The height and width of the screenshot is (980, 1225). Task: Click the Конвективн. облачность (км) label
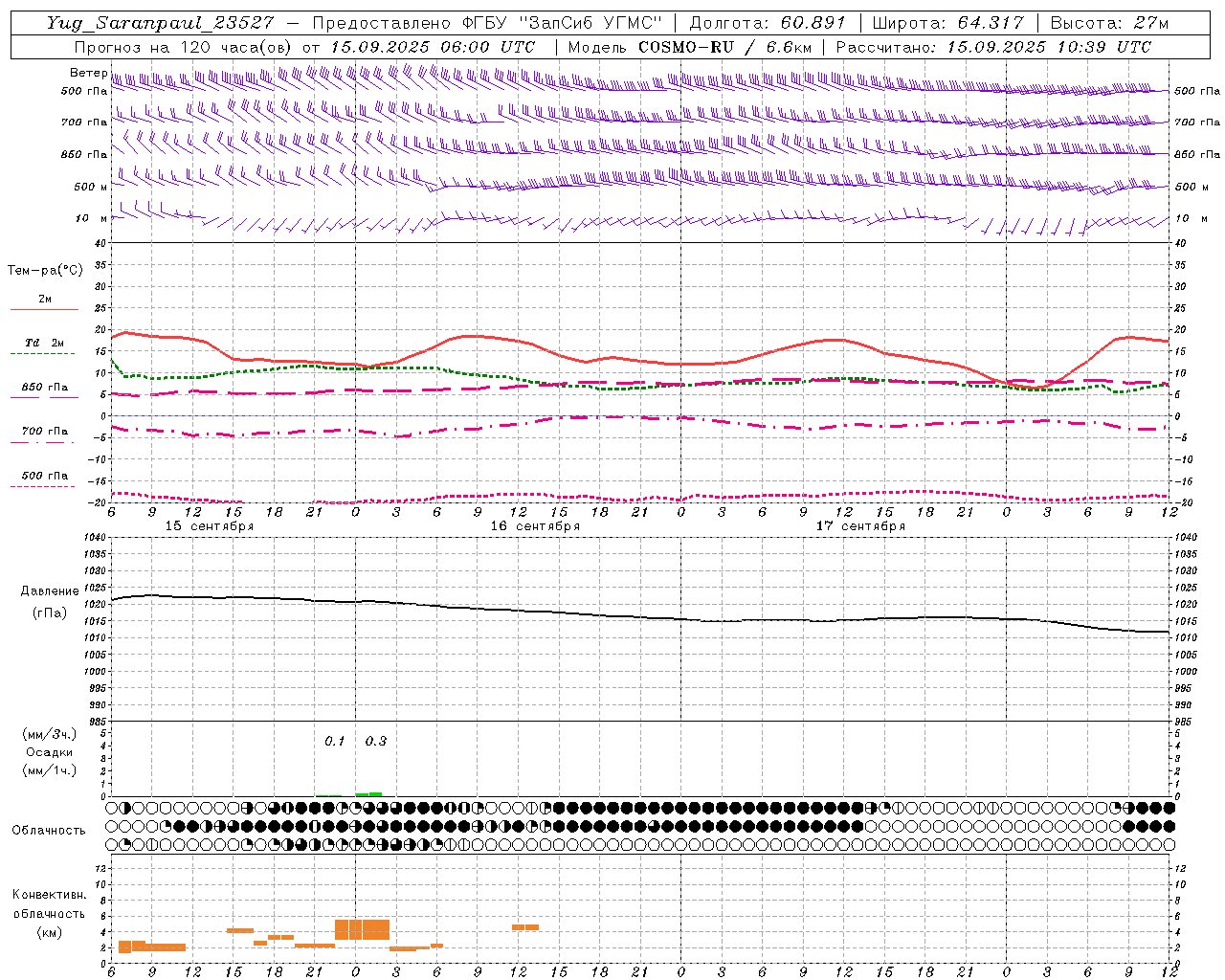tap(49, 913)
